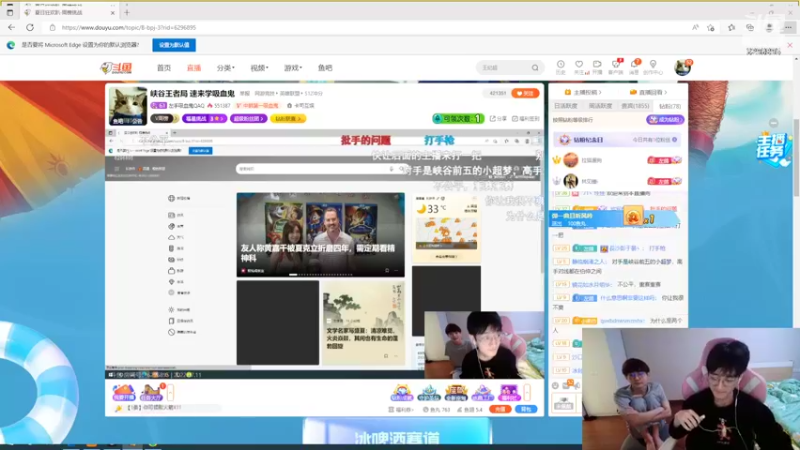
Task: Open the 我要开播 gift-bar icon
Action: [x=123, y=392]
